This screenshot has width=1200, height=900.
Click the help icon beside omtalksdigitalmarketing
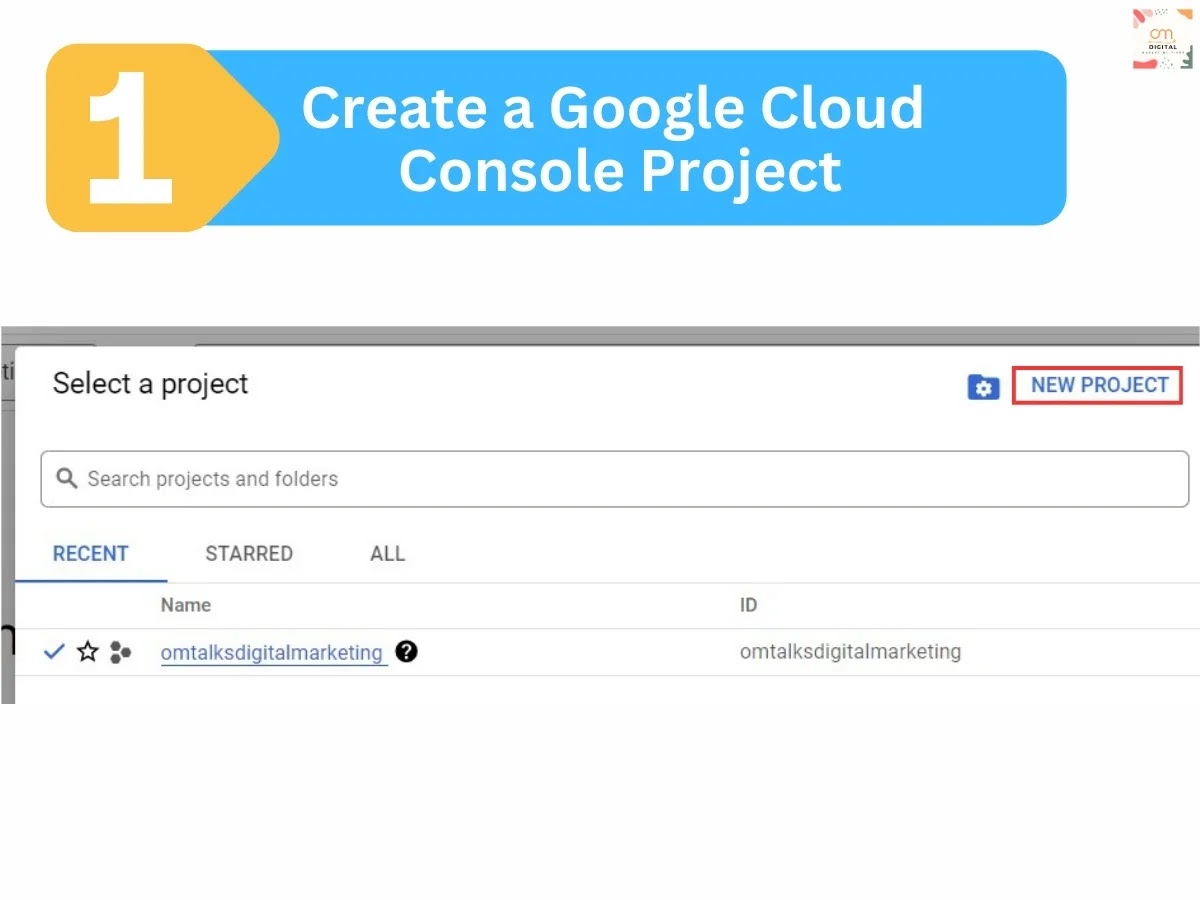pos(406,652)
